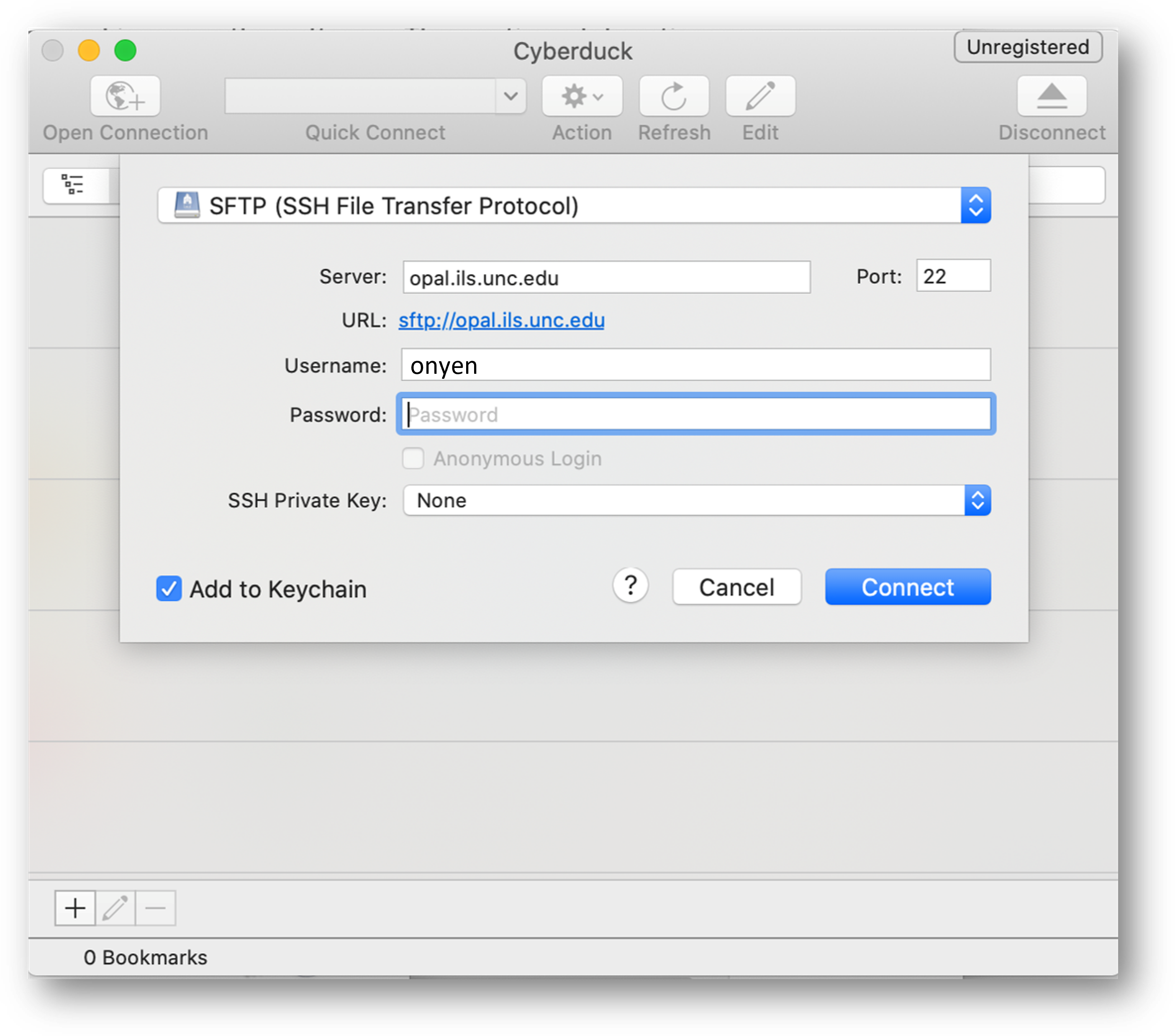Switch to outline view icon
The width and height of the screenshot is (1175, 1036).
pyautogui.click(x=74, y=185)
